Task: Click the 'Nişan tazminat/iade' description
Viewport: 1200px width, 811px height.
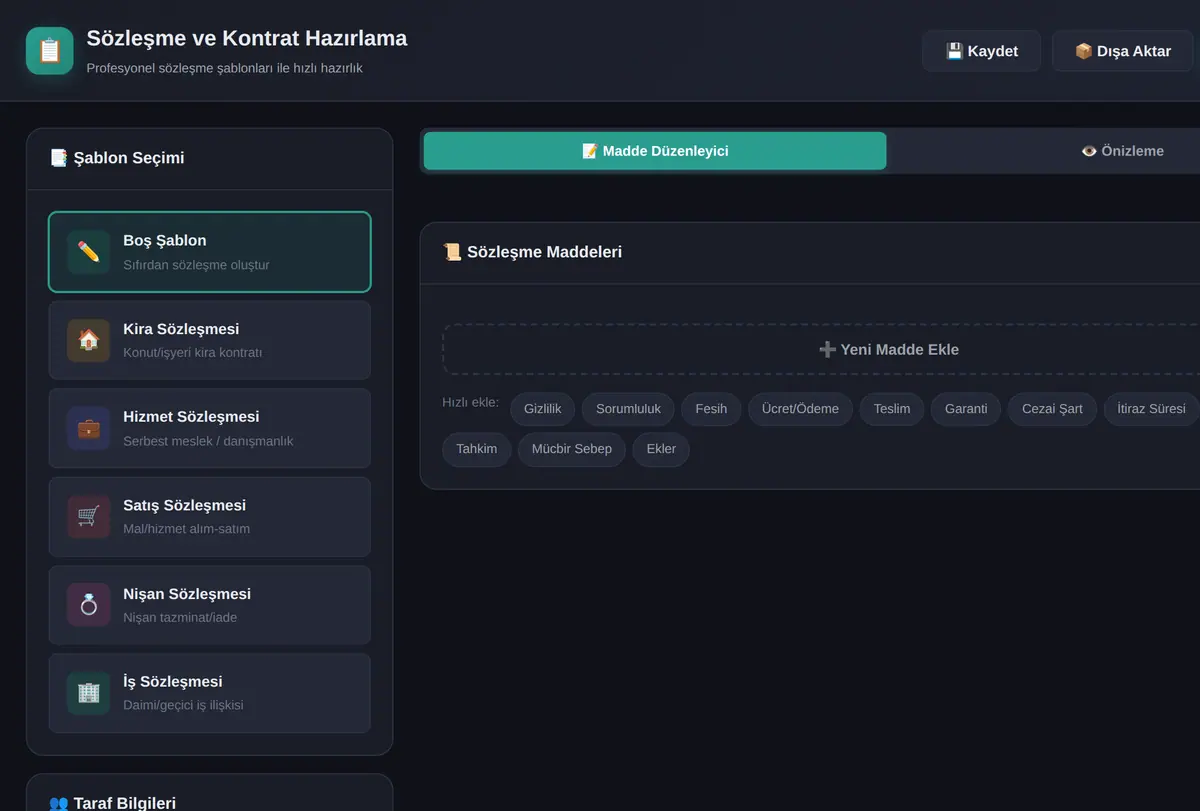Action: (180, 617)
